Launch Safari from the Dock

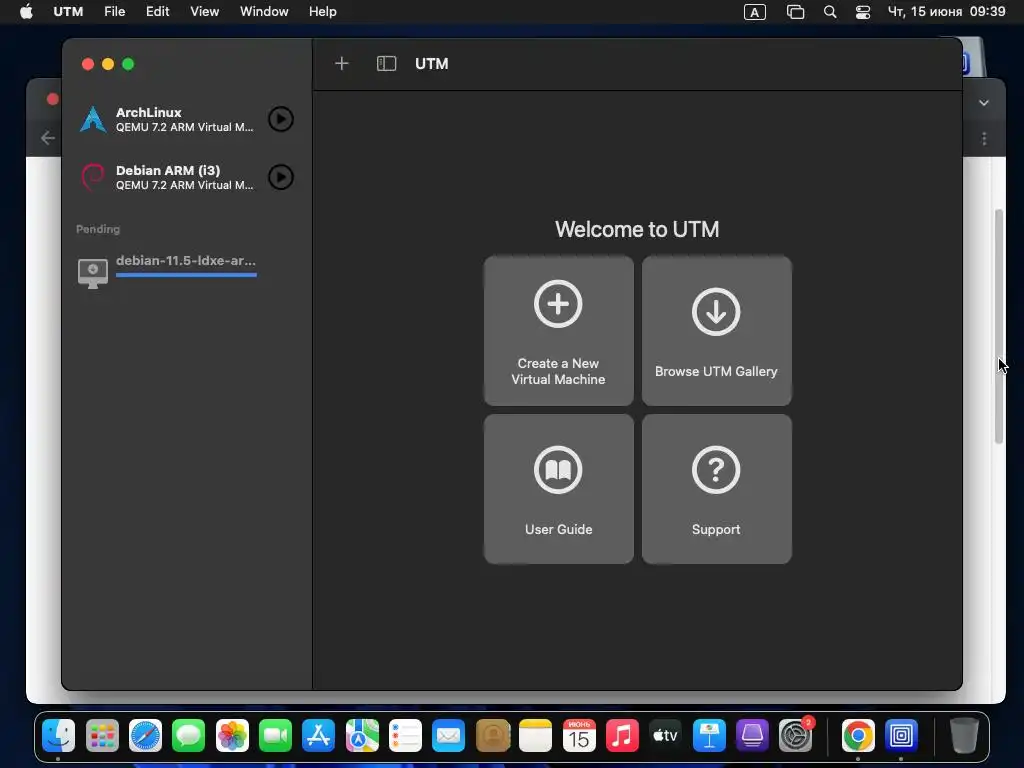click(x=146, y=736)
